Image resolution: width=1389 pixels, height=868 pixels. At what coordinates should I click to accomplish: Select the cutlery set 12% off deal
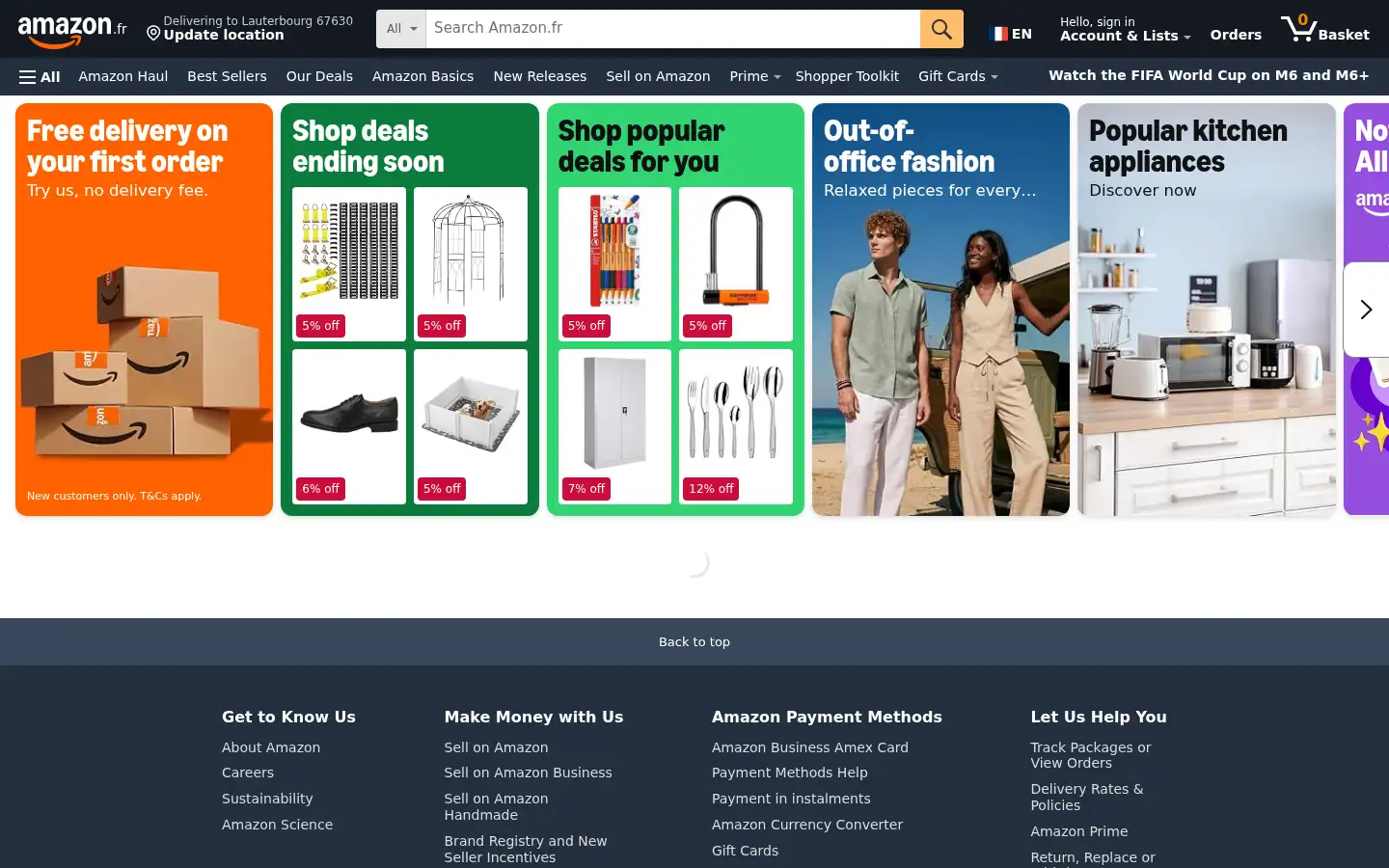pyautogui.click(x=736, y=426)
